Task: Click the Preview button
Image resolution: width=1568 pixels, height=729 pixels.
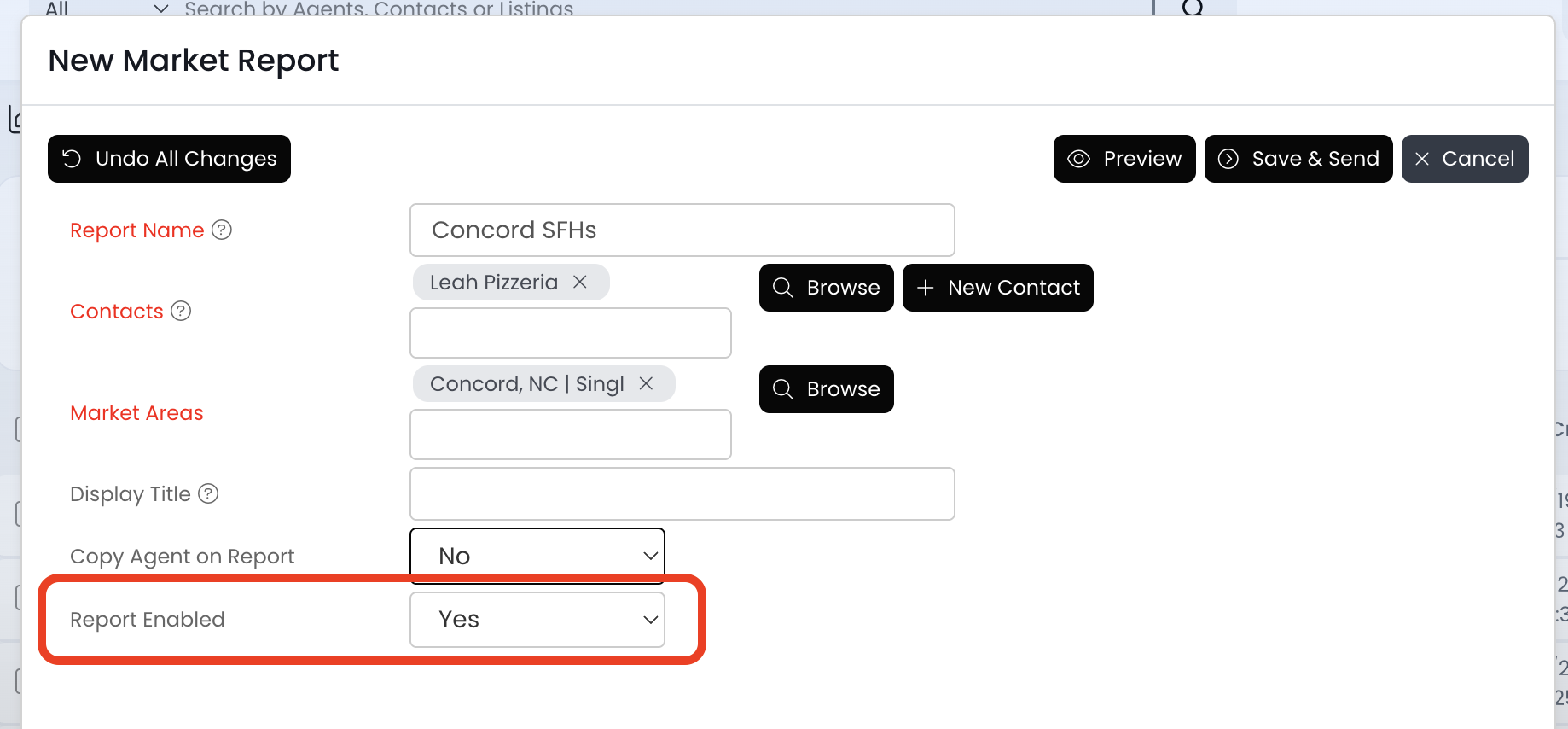Action: pos(1124,159)
